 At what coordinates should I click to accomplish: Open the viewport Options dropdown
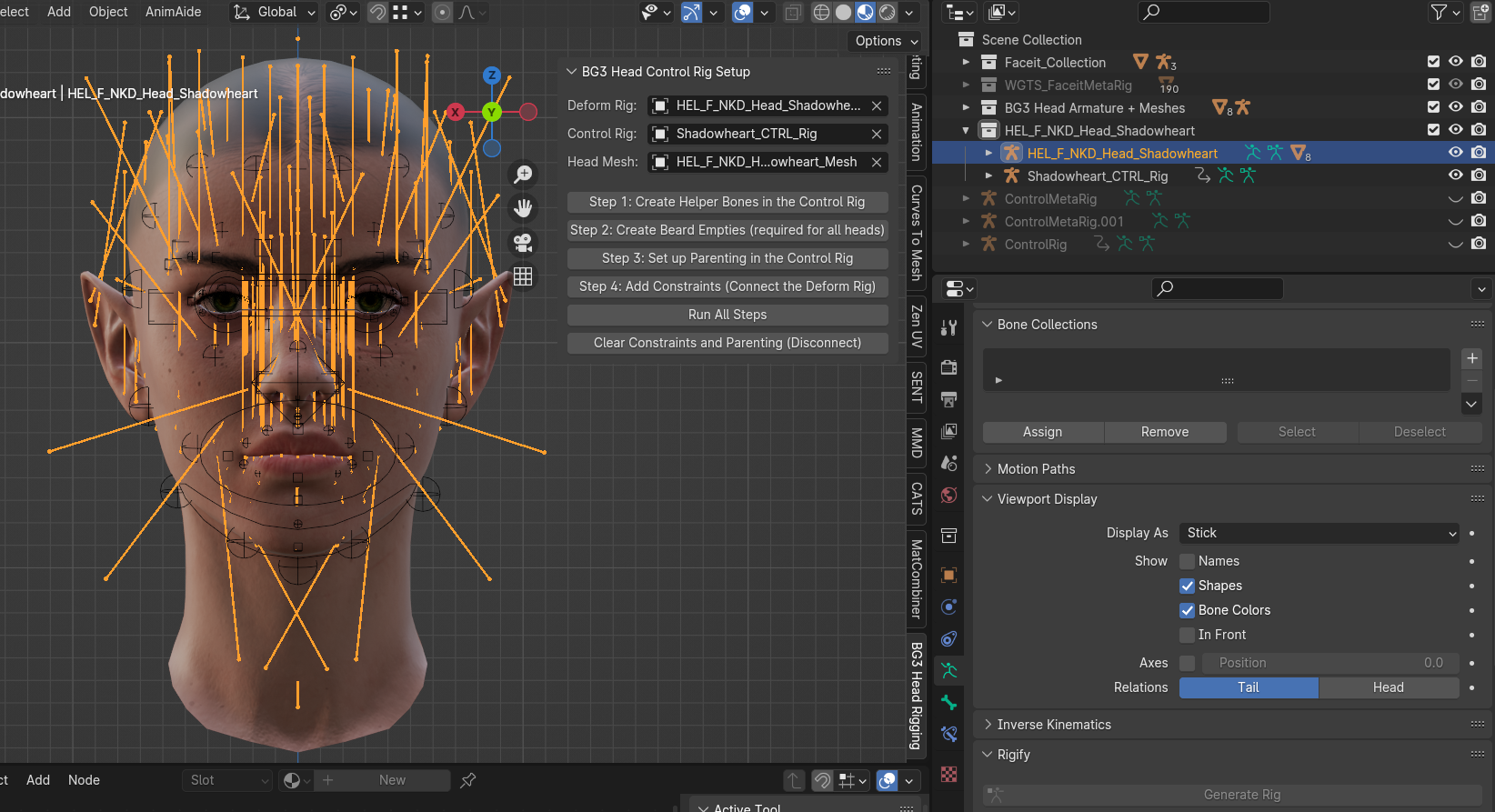point(887,41)
